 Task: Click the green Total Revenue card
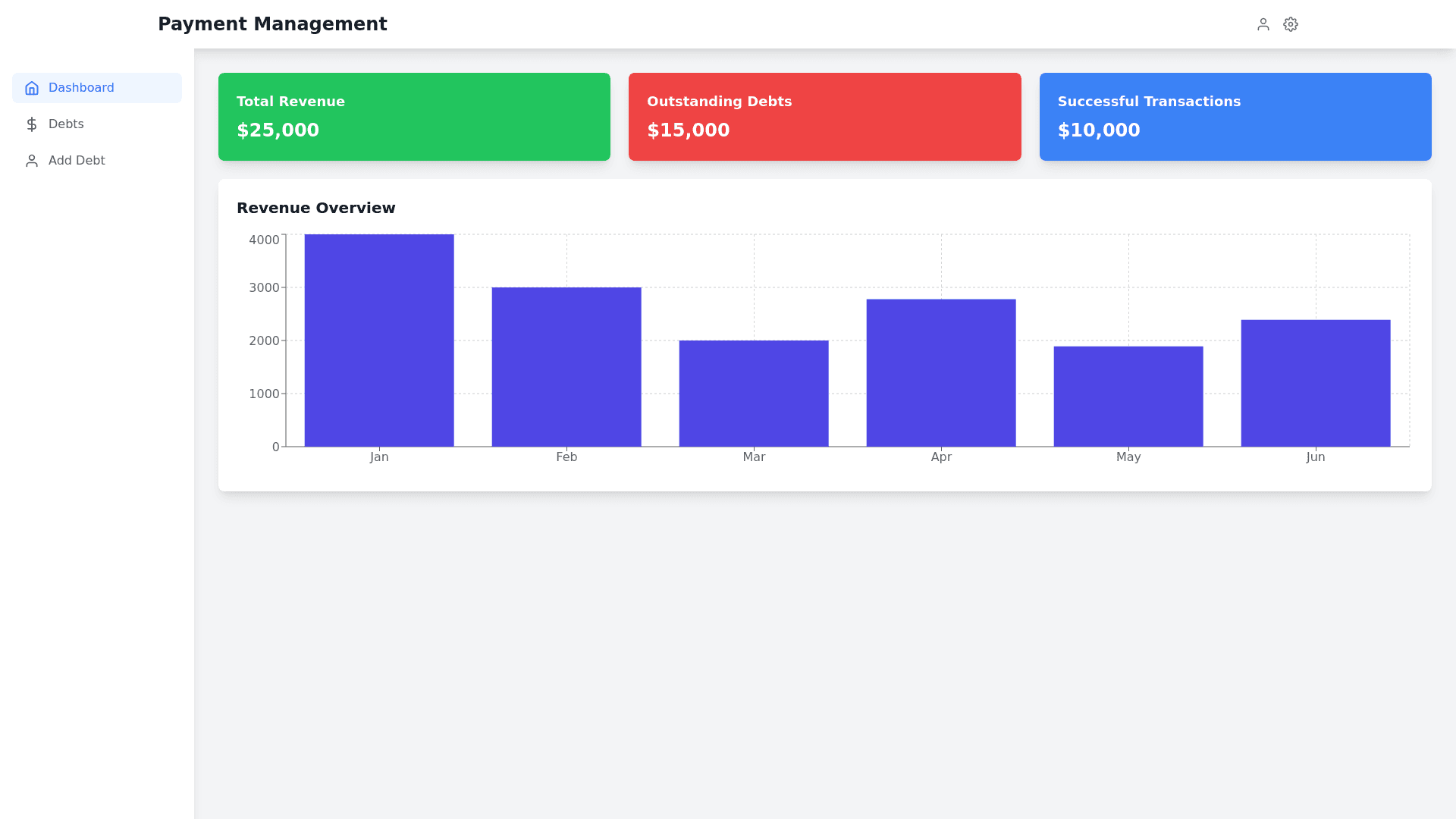coord(414,117)
